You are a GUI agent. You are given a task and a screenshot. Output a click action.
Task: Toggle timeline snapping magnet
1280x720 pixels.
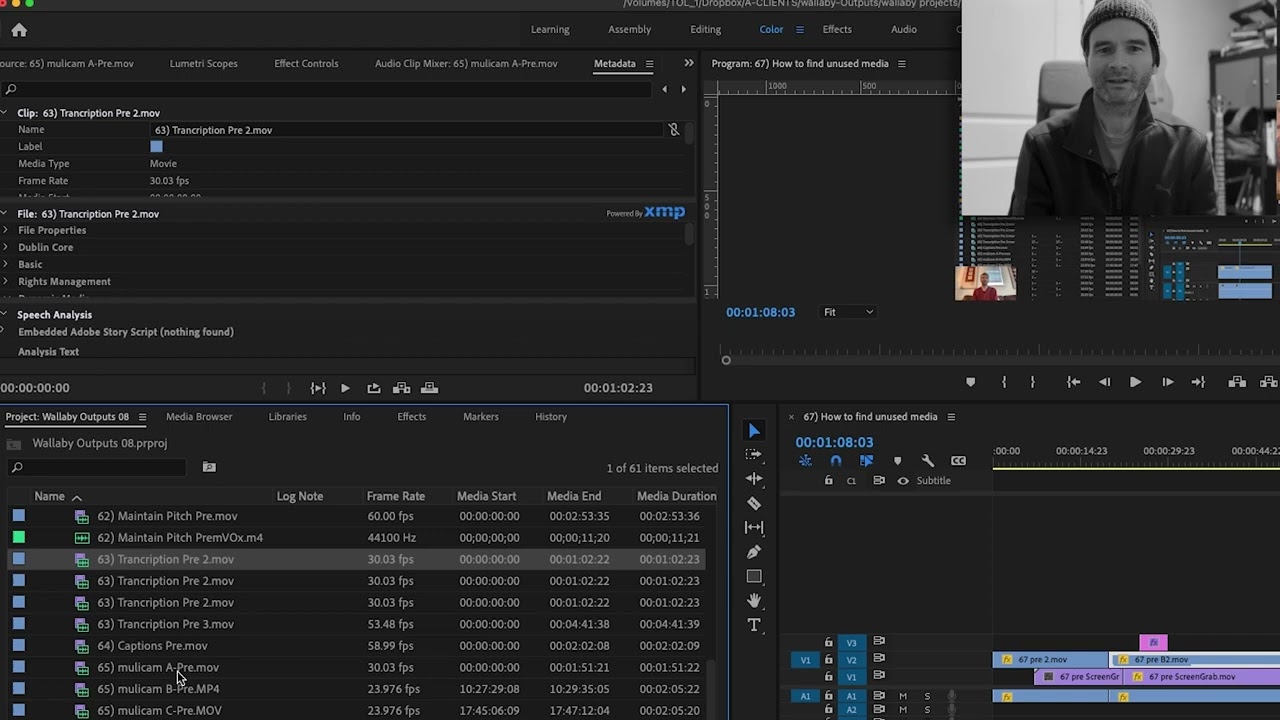836,461
